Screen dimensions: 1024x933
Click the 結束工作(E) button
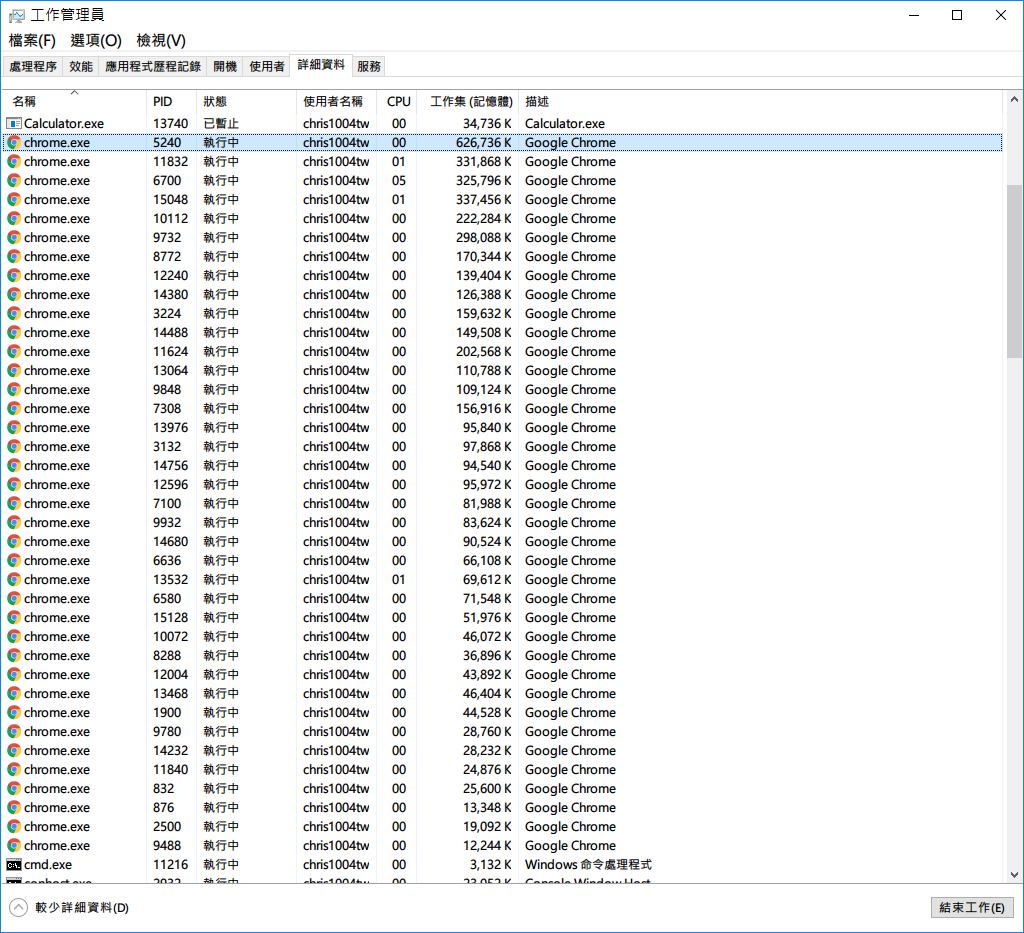click(x=971, y=908)
